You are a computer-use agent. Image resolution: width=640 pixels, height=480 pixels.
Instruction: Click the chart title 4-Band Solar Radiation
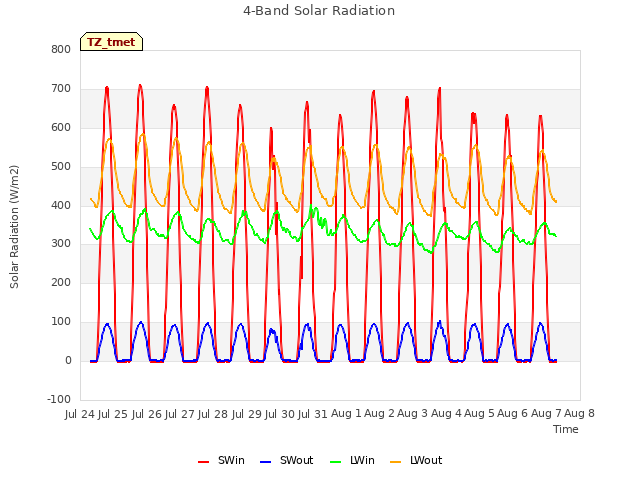click(x=319, y=11)
